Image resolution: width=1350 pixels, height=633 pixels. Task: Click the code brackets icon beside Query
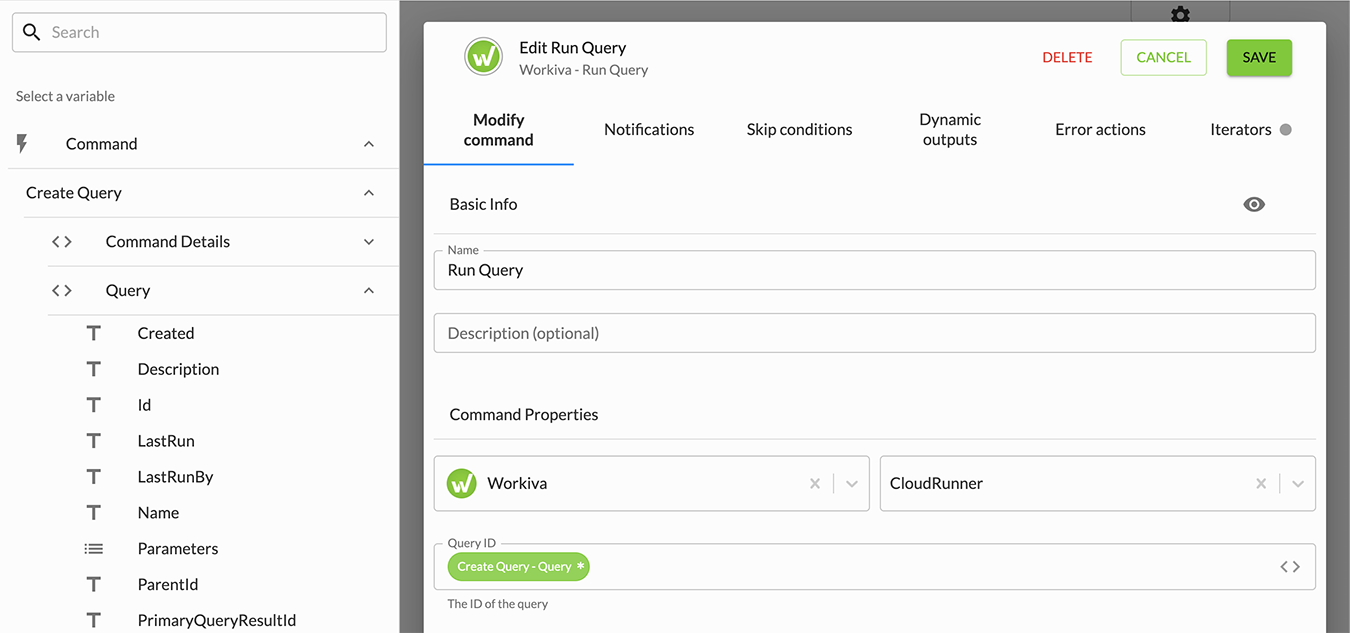point(62,291)
